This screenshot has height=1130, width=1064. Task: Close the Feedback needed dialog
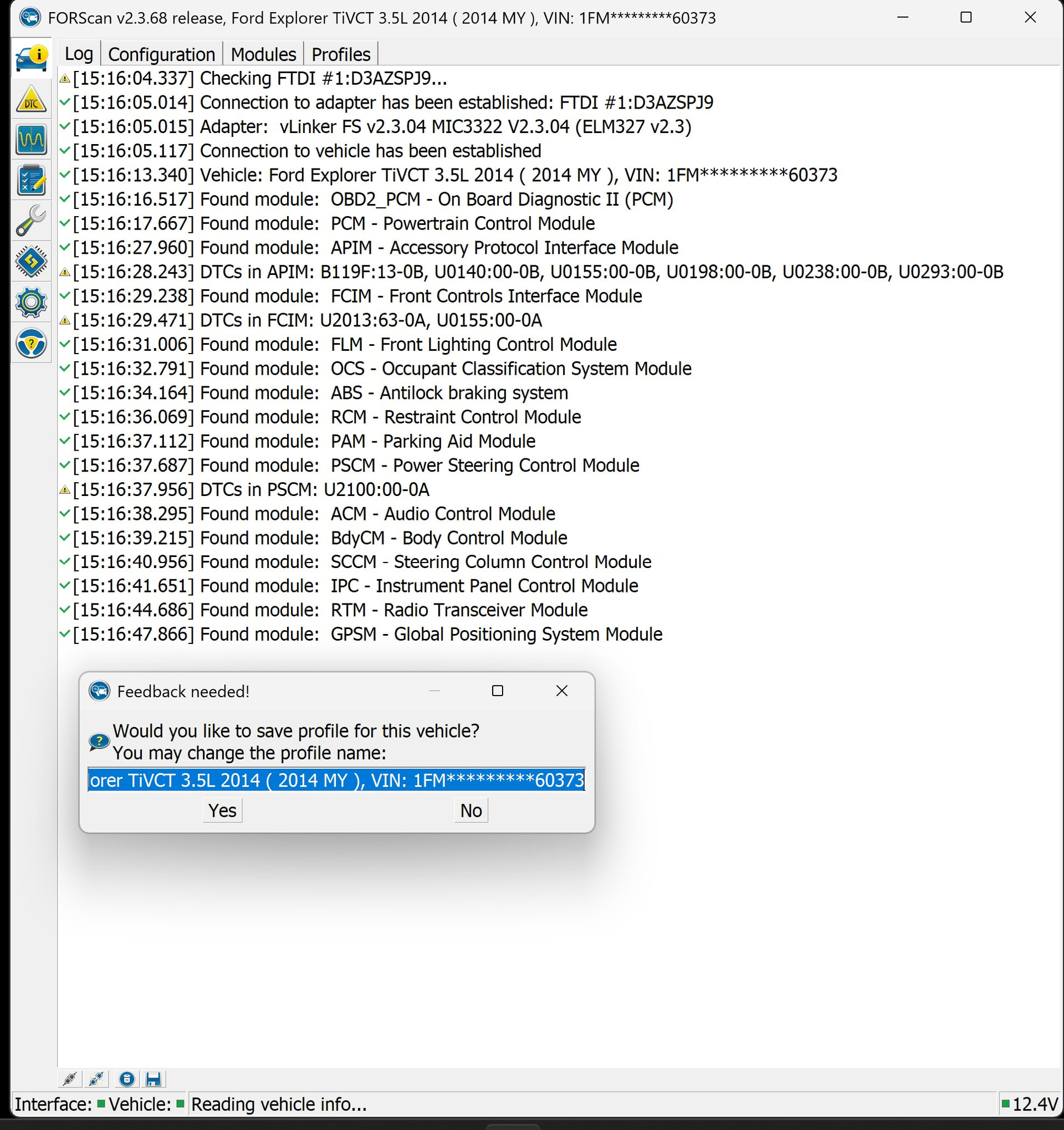[x=561, y=691]
